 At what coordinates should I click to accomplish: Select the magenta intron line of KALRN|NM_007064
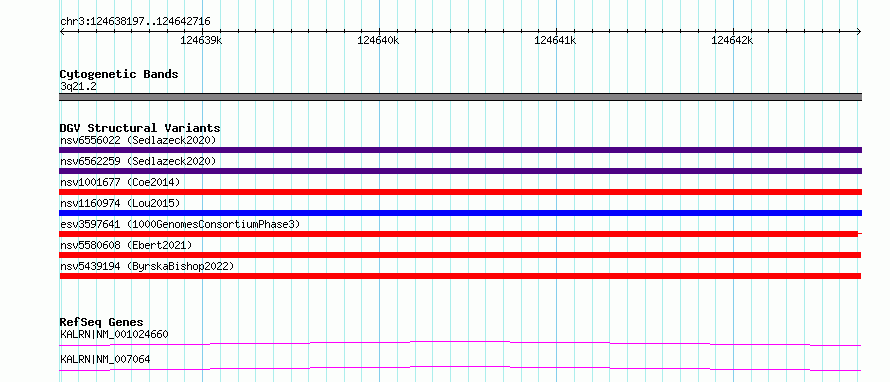[460, 368]
